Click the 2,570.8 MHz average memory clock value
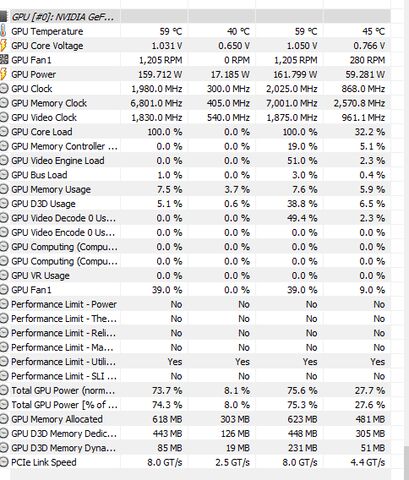409x480 pixels. click(x=359, y=103)
